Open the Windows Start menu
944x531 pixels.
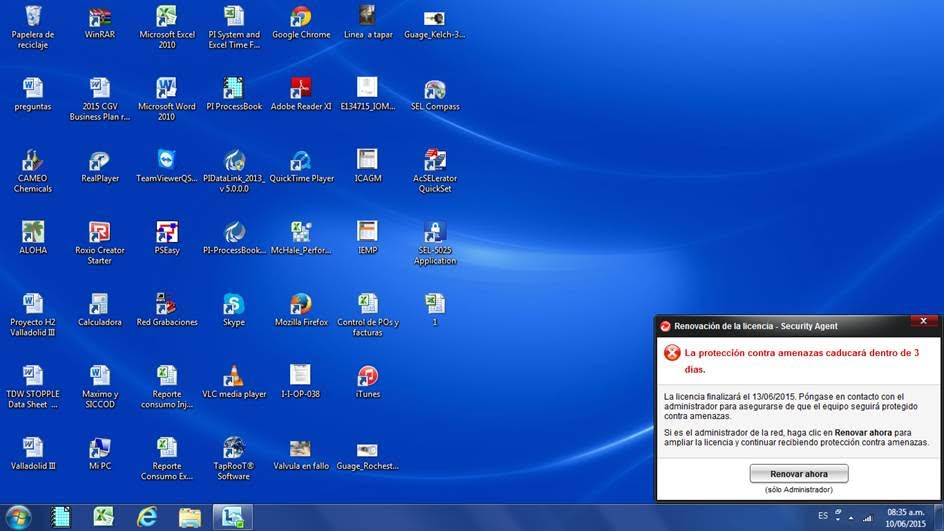(18, 518)
